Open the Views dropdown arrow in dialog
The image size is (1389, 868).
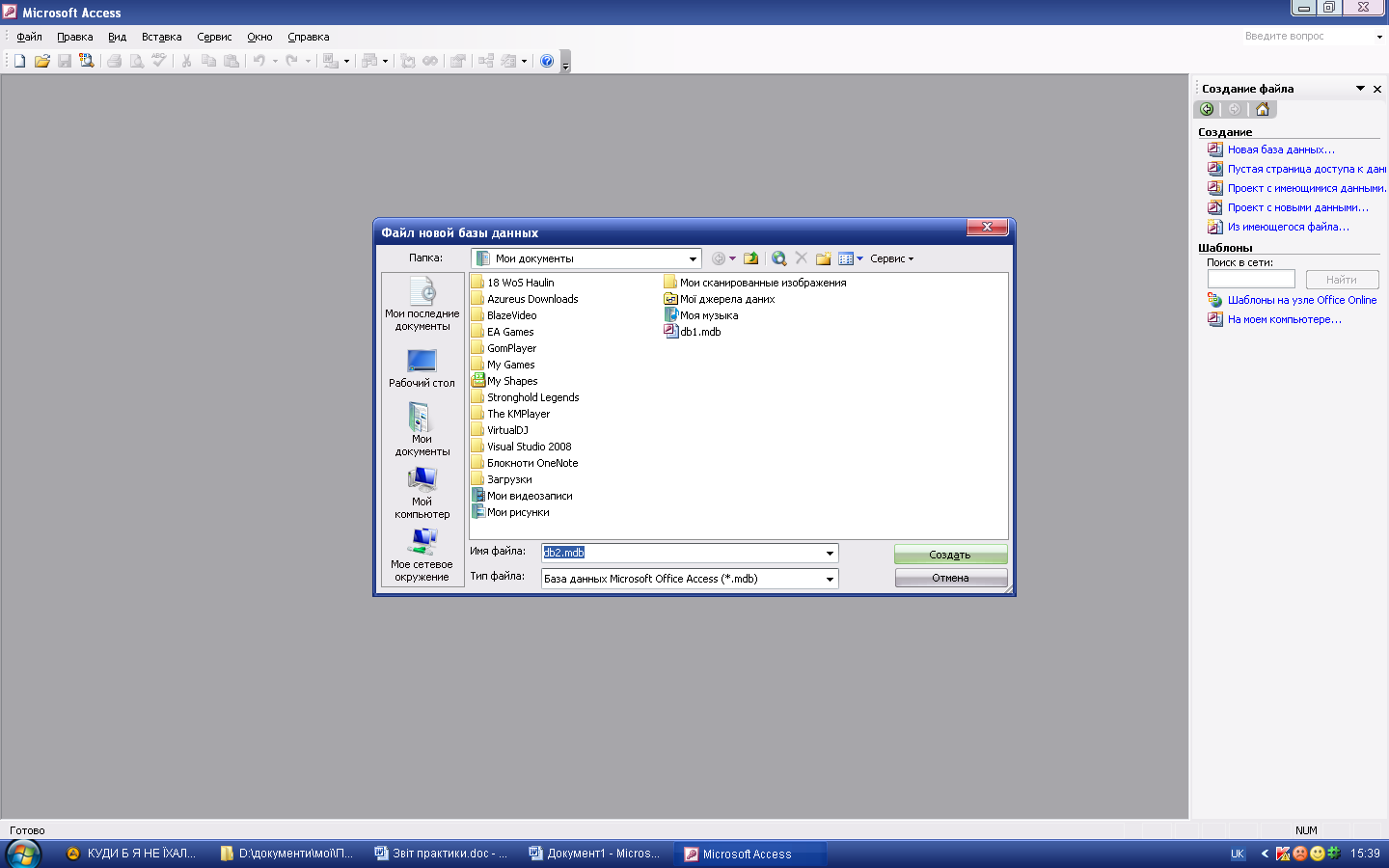860,258
